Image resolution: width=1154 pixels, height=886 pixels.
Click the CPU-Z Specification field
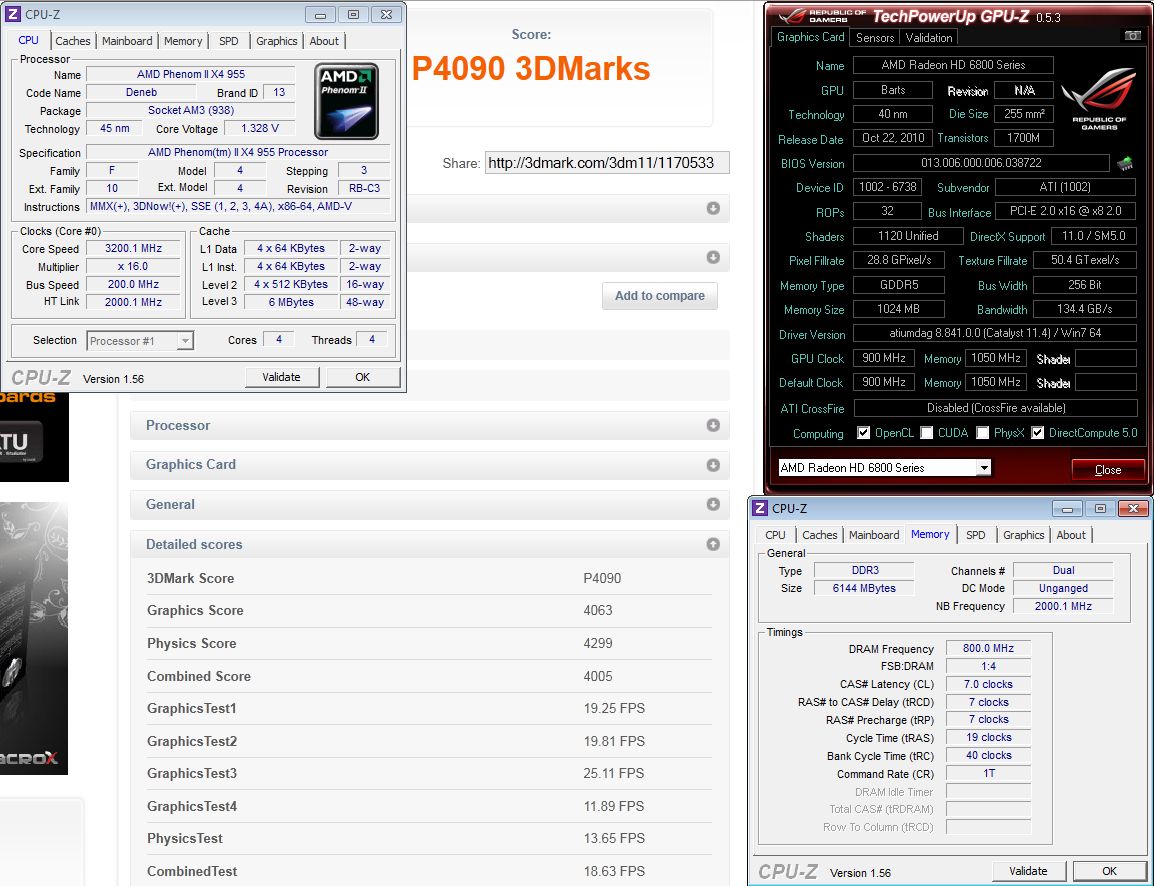[238, 152]
